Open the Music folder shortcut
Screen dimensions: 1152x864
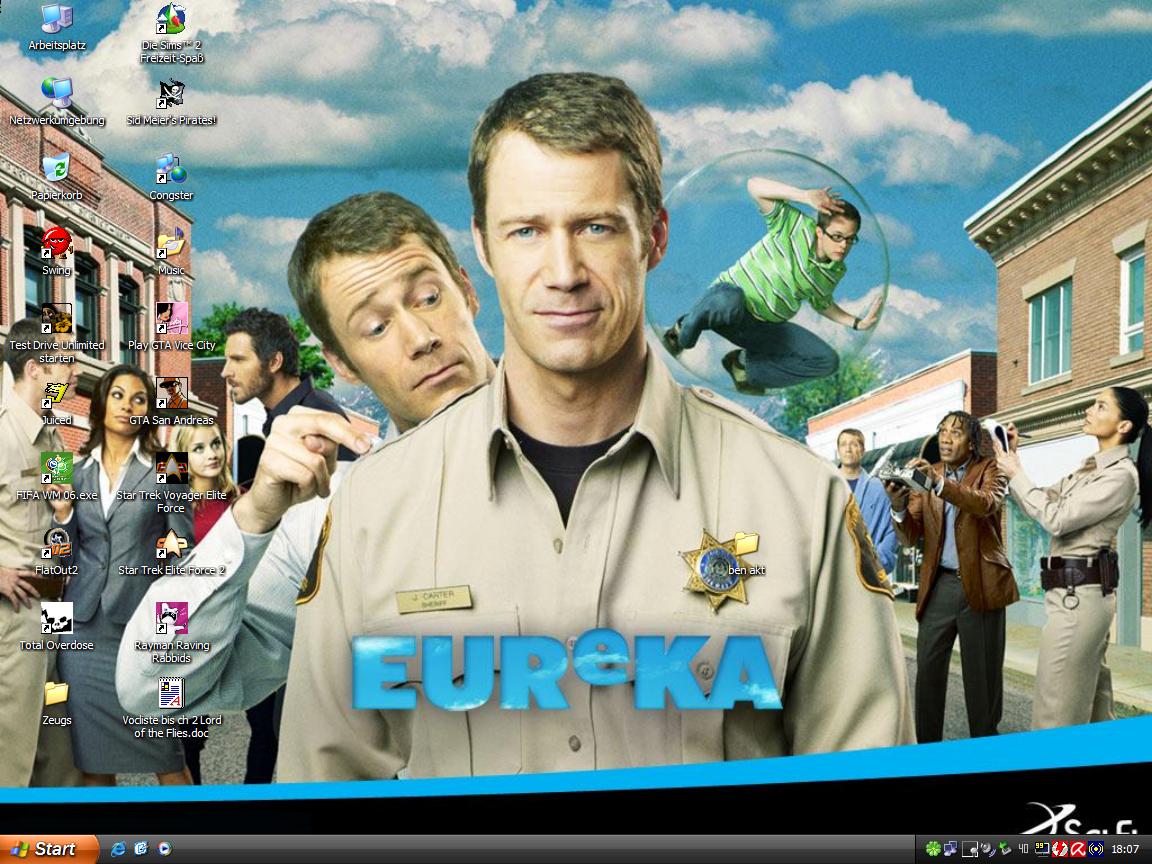(171, 244)
